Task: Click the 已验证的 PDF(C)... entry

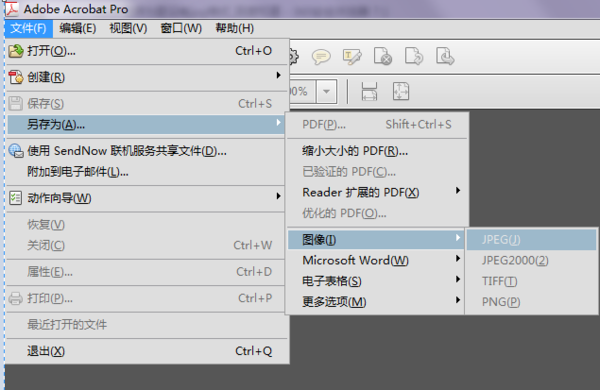Action: (x=377, y=172)
